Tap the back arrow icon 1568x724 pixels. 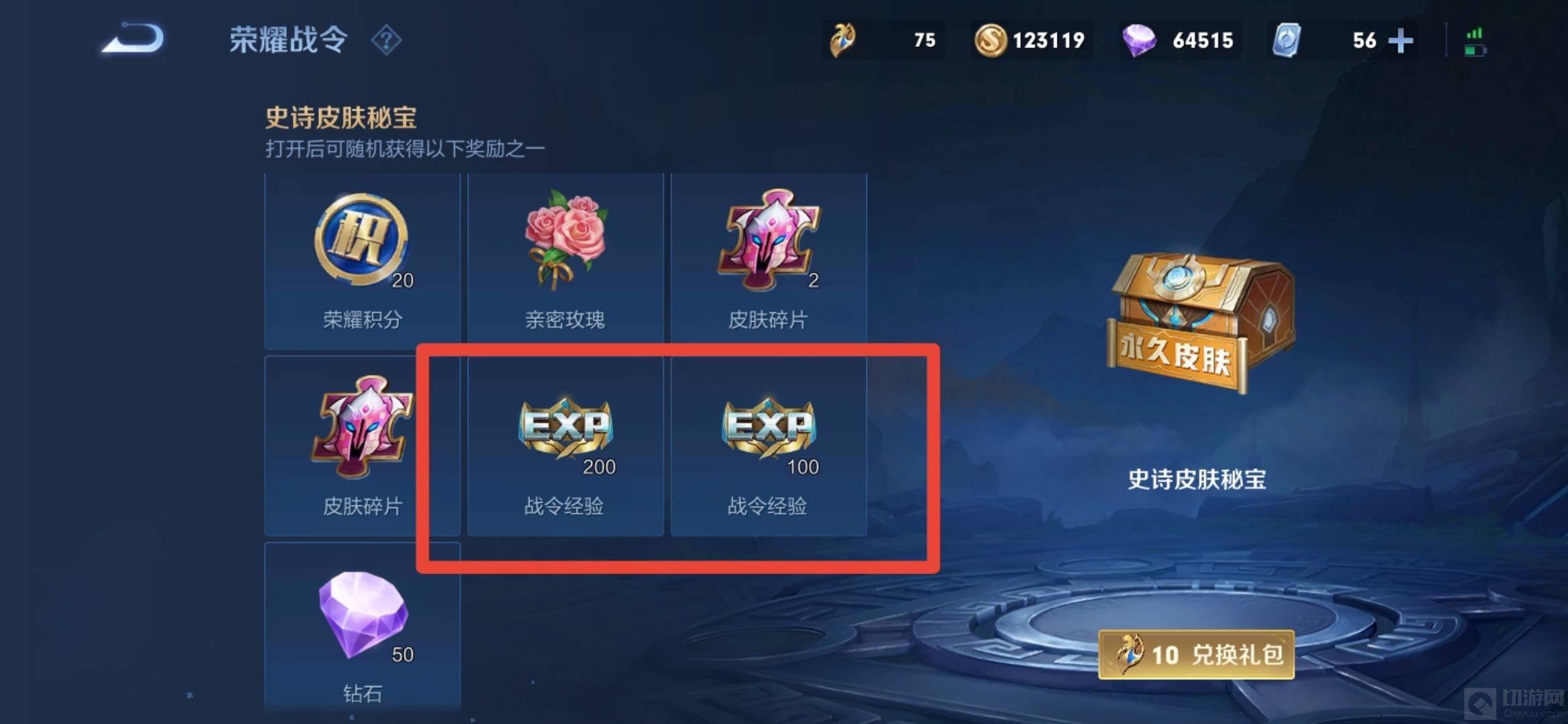coord(133,38)
